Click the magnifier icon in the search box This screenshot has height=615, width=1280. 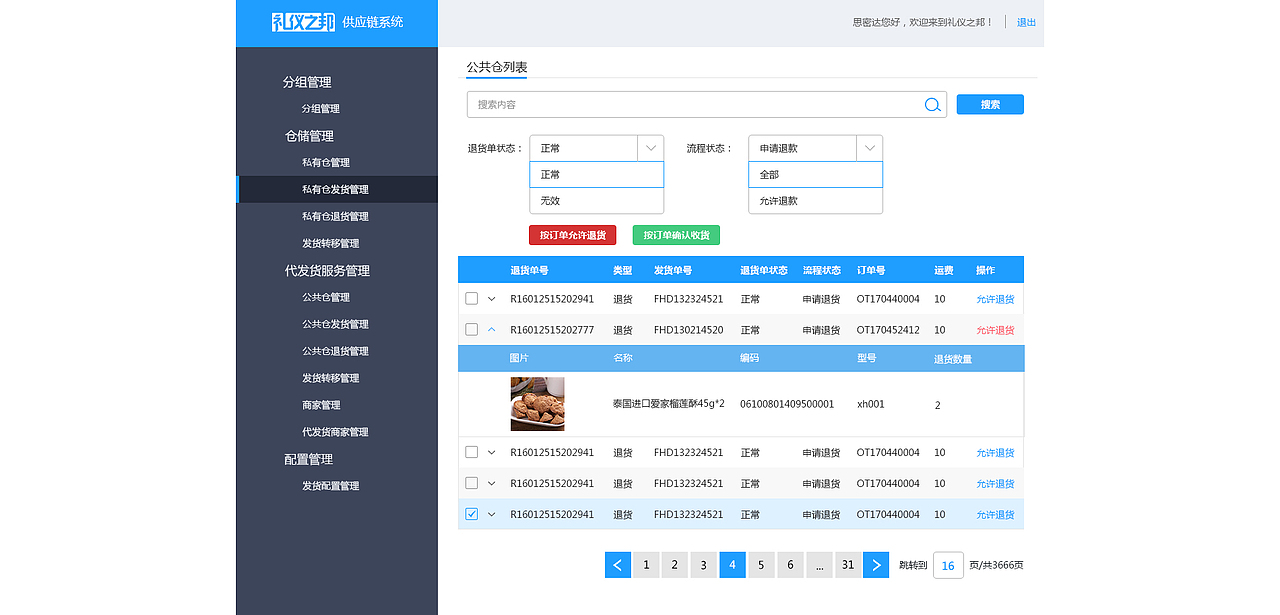(x=932, y=105)
